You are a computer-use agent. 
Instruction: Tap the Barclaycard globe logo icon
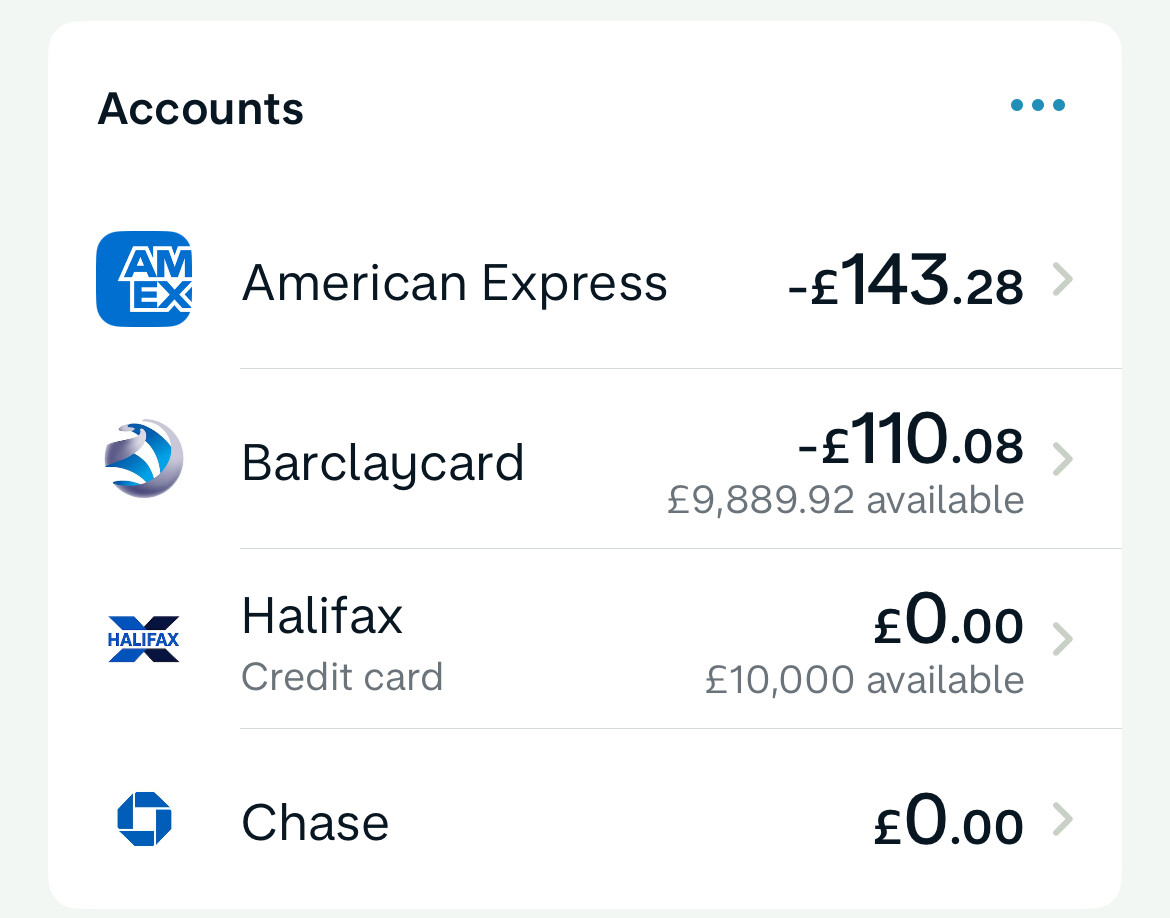coord(144,459)
